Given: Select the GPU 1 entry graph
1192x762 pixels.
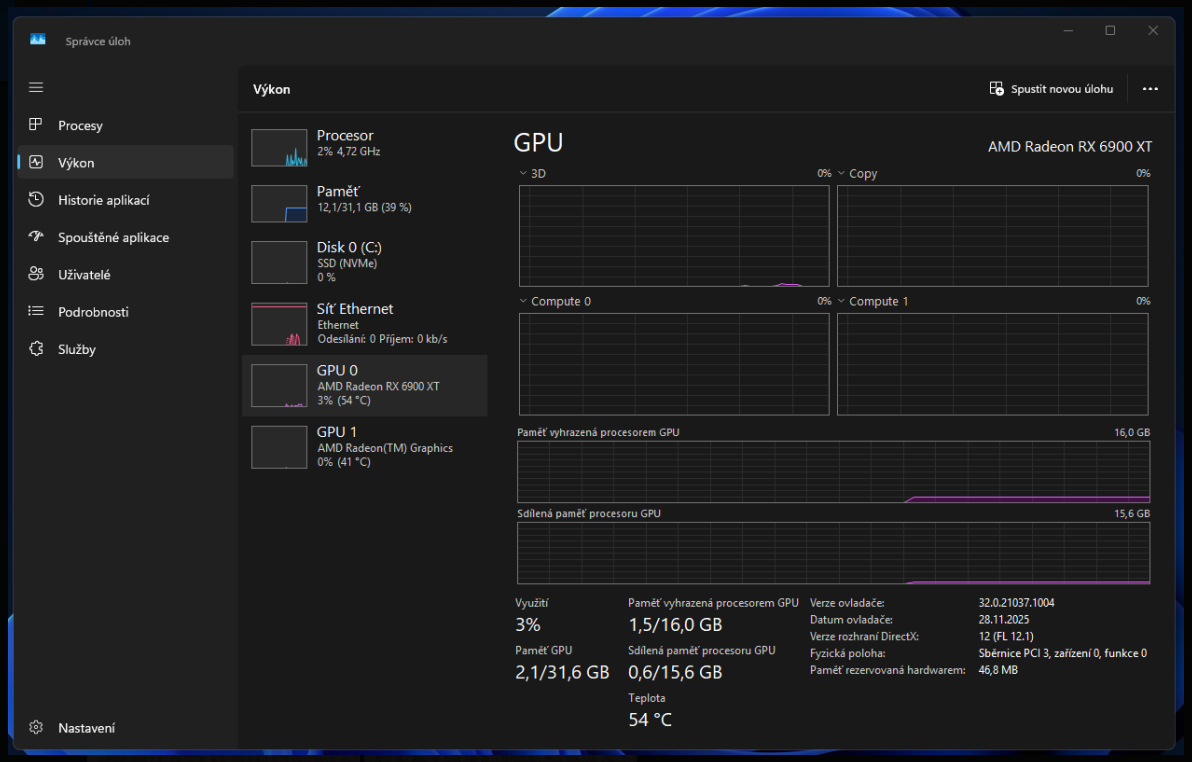Looking at the screenshot, I should [279, 447].
